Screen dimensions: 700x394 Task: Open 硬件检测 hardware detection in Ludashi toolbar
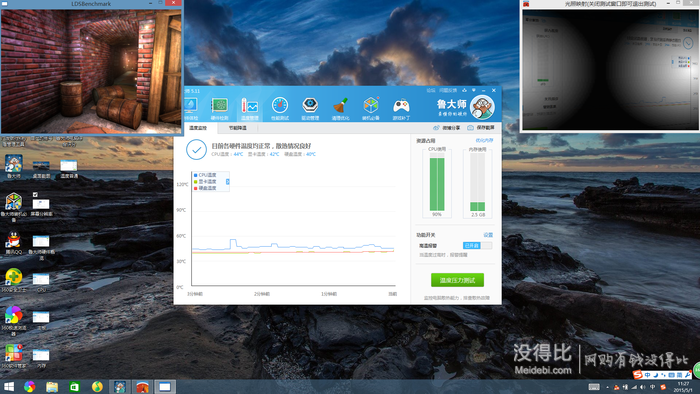pos(219,109)
